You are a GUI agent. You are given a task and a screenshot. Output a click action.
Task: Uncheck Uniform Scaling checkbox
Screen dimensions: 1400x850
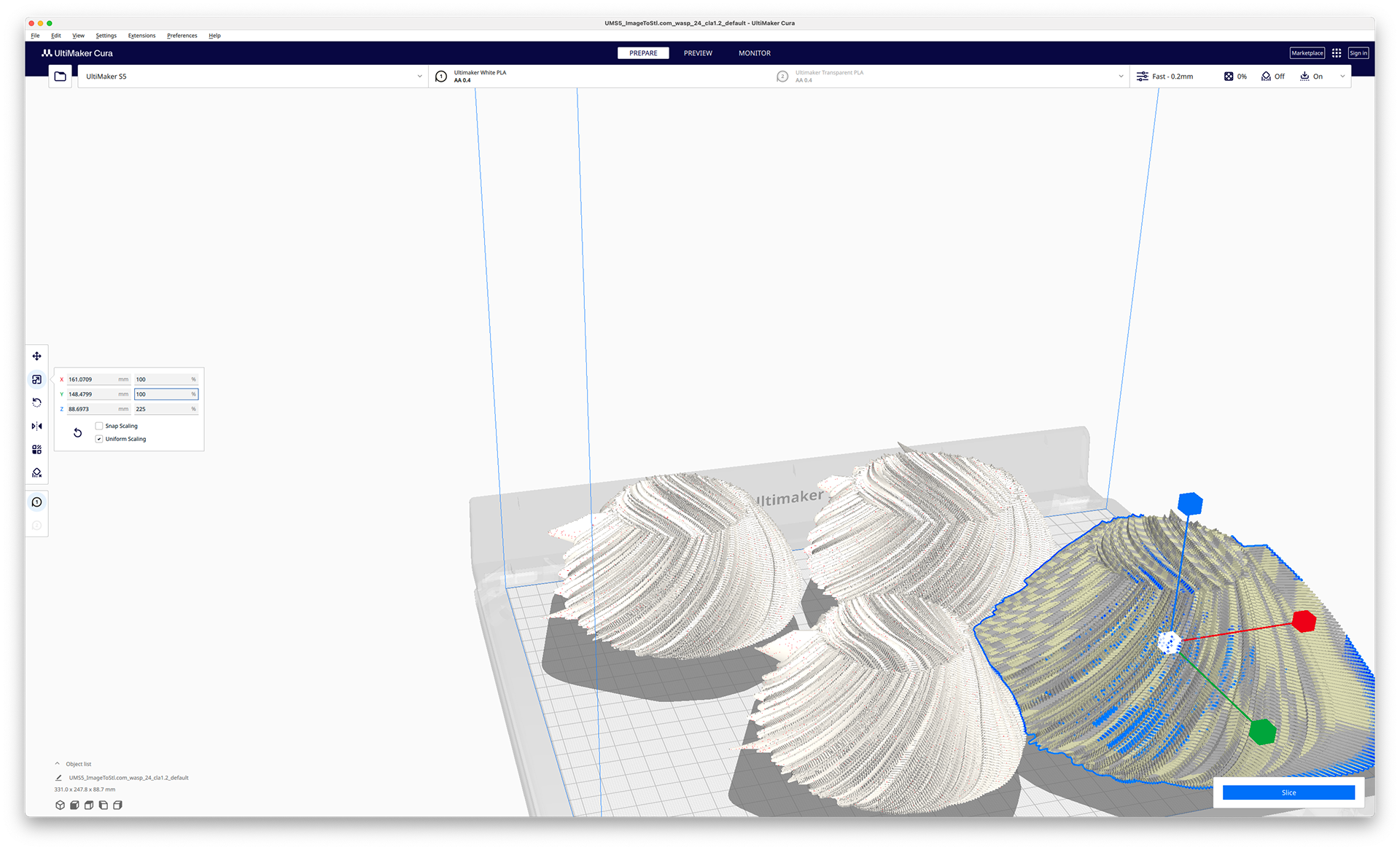pos(99,440)
